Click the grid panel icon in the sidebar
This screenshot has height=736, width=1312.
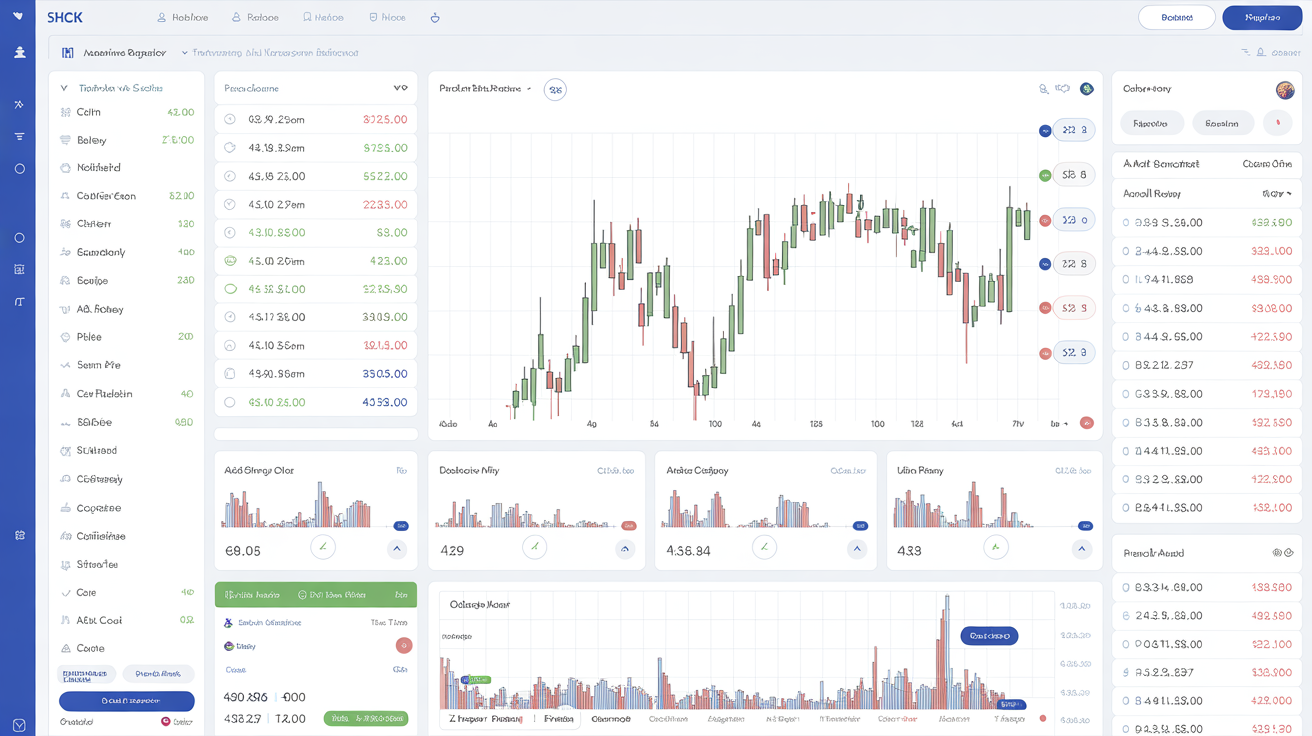pos(18,269)
